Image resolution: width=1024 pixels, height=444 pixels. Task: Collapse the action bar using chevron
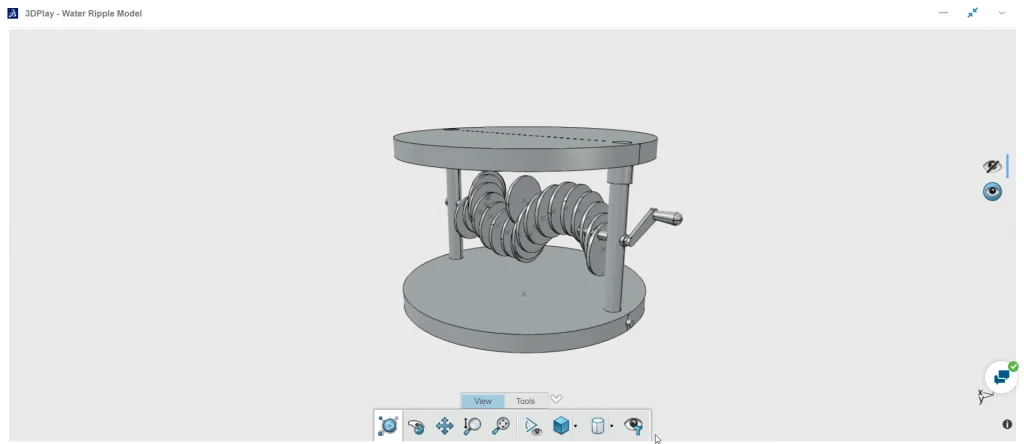[x=556, y=399]
